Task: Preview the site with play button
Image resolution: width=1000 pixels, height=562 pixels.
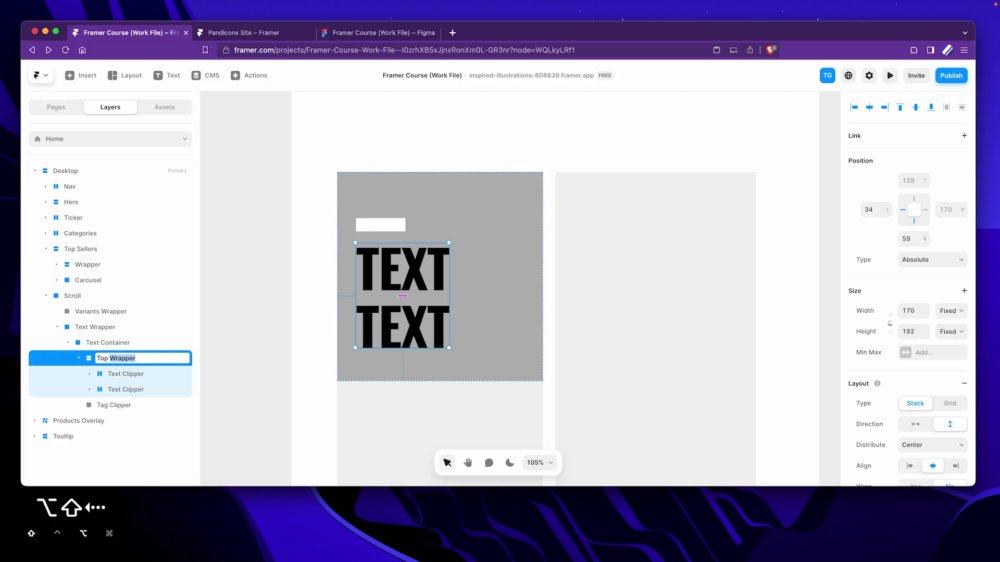Action: [890, 75]
